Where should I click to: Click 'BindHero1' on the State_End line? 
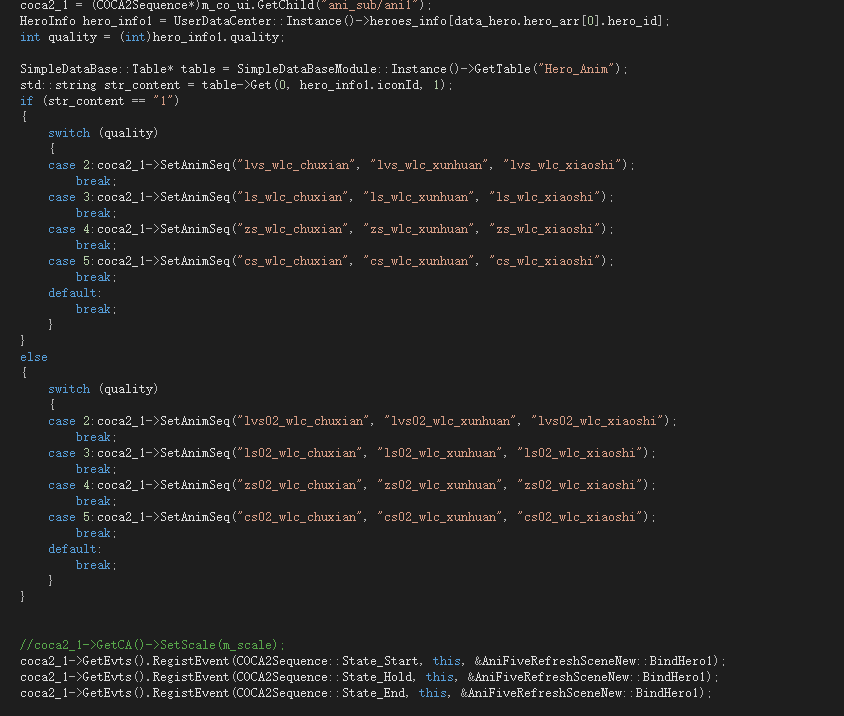pos(666,693)
